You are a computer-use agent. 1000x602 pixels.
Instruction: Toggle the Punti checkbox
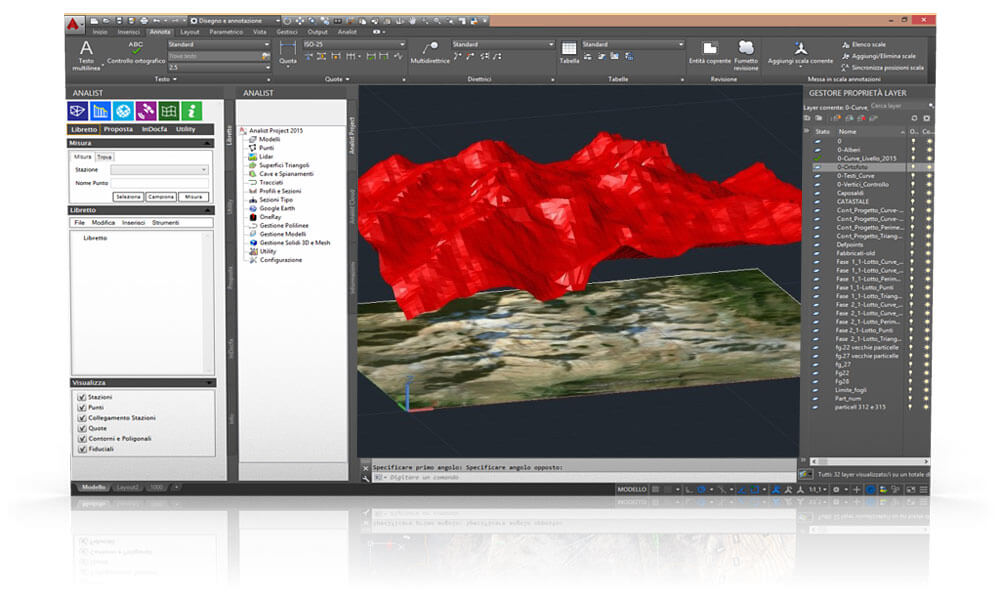tap(82, 407)
